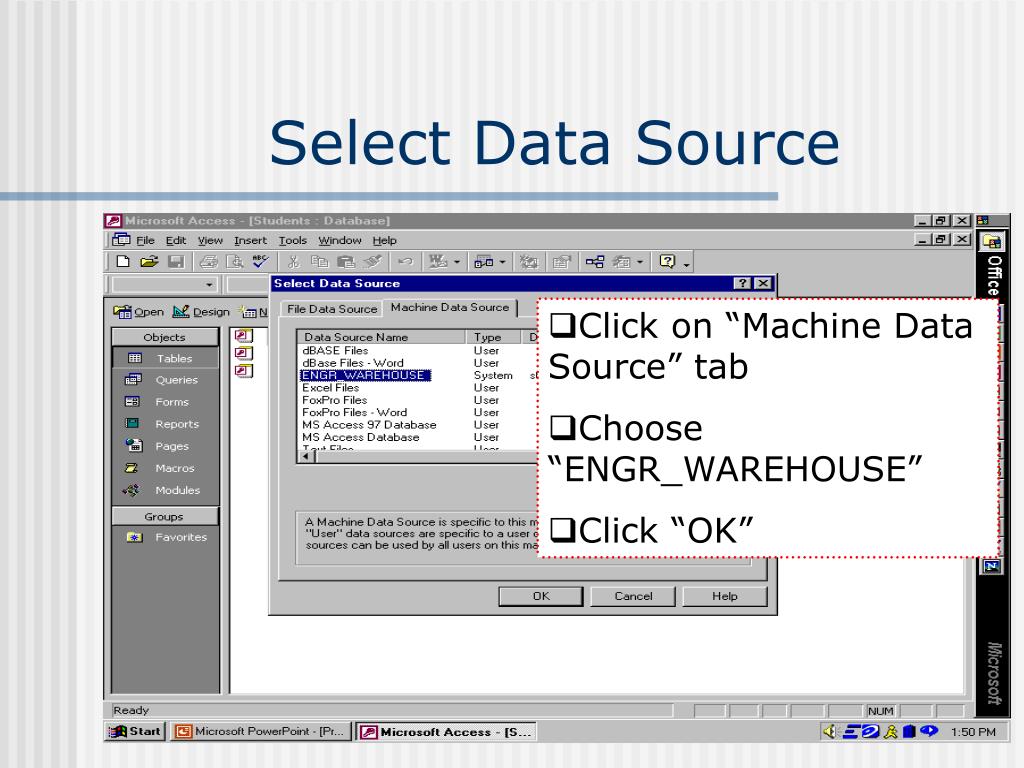Click the Save floppy disk icon

click(x=176, y=262)
